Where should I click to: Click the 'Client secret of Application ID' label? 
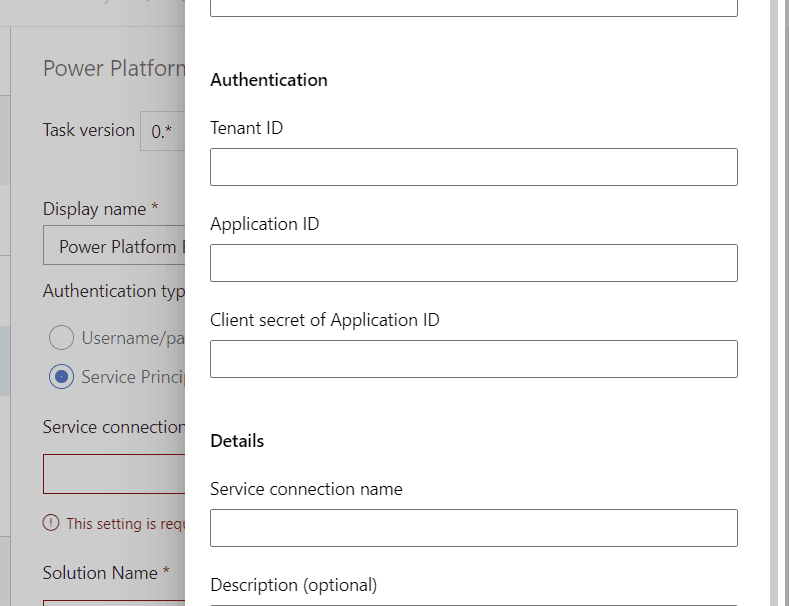(x=325, y=320)
